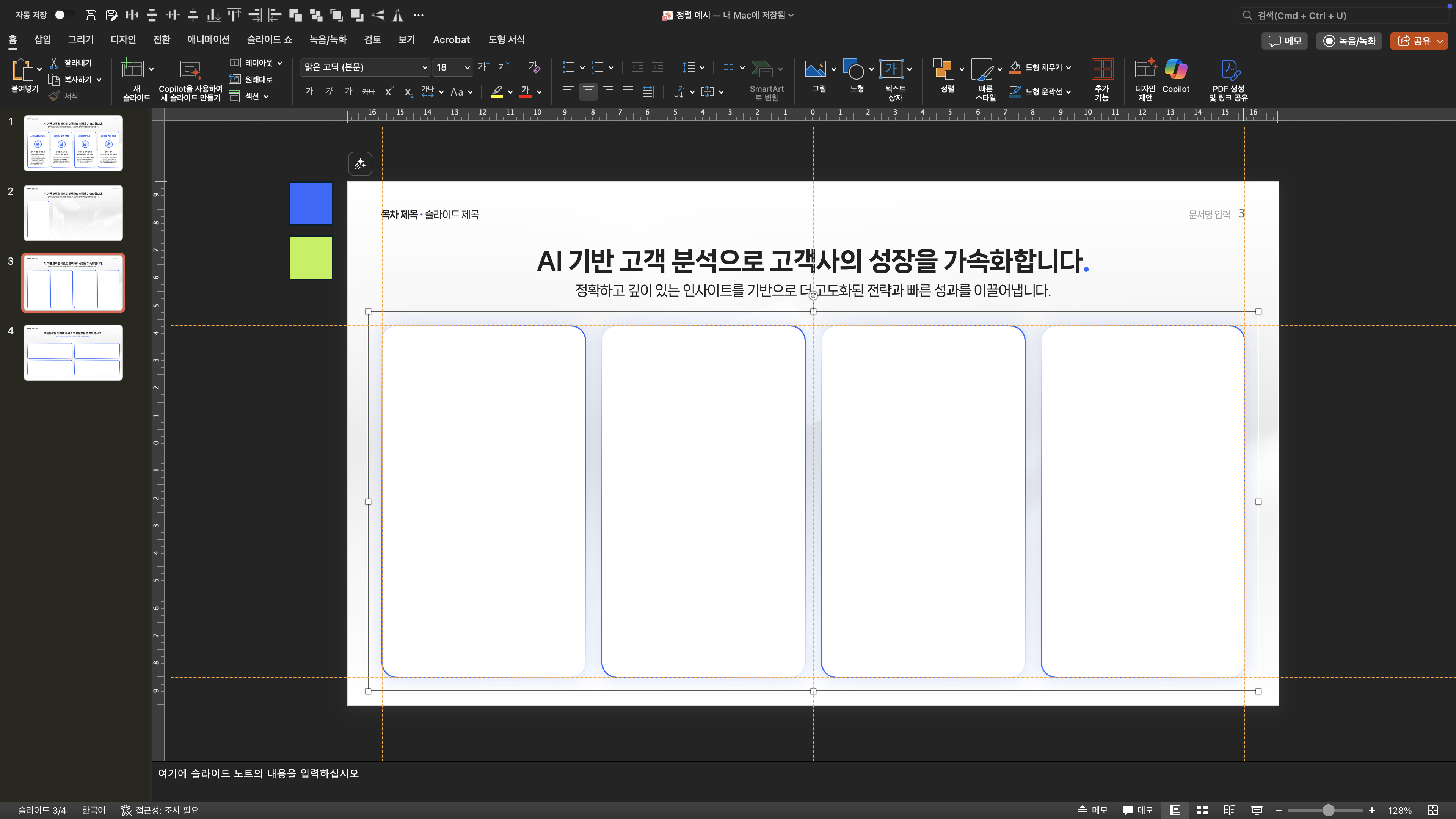Click the Copilot icon in the ribbon
The width and height of the screenshot is (1456, 819).
[1176, 70]
